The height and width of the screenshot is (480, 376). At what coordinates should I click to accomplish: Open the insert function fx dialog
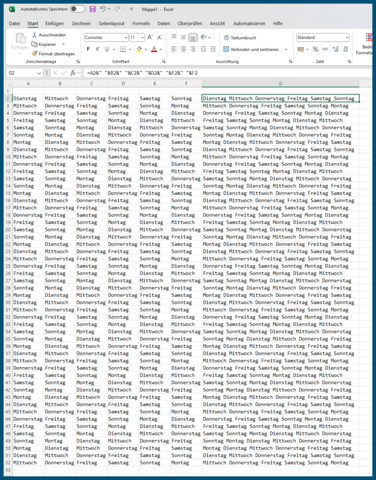click(72, 73)
